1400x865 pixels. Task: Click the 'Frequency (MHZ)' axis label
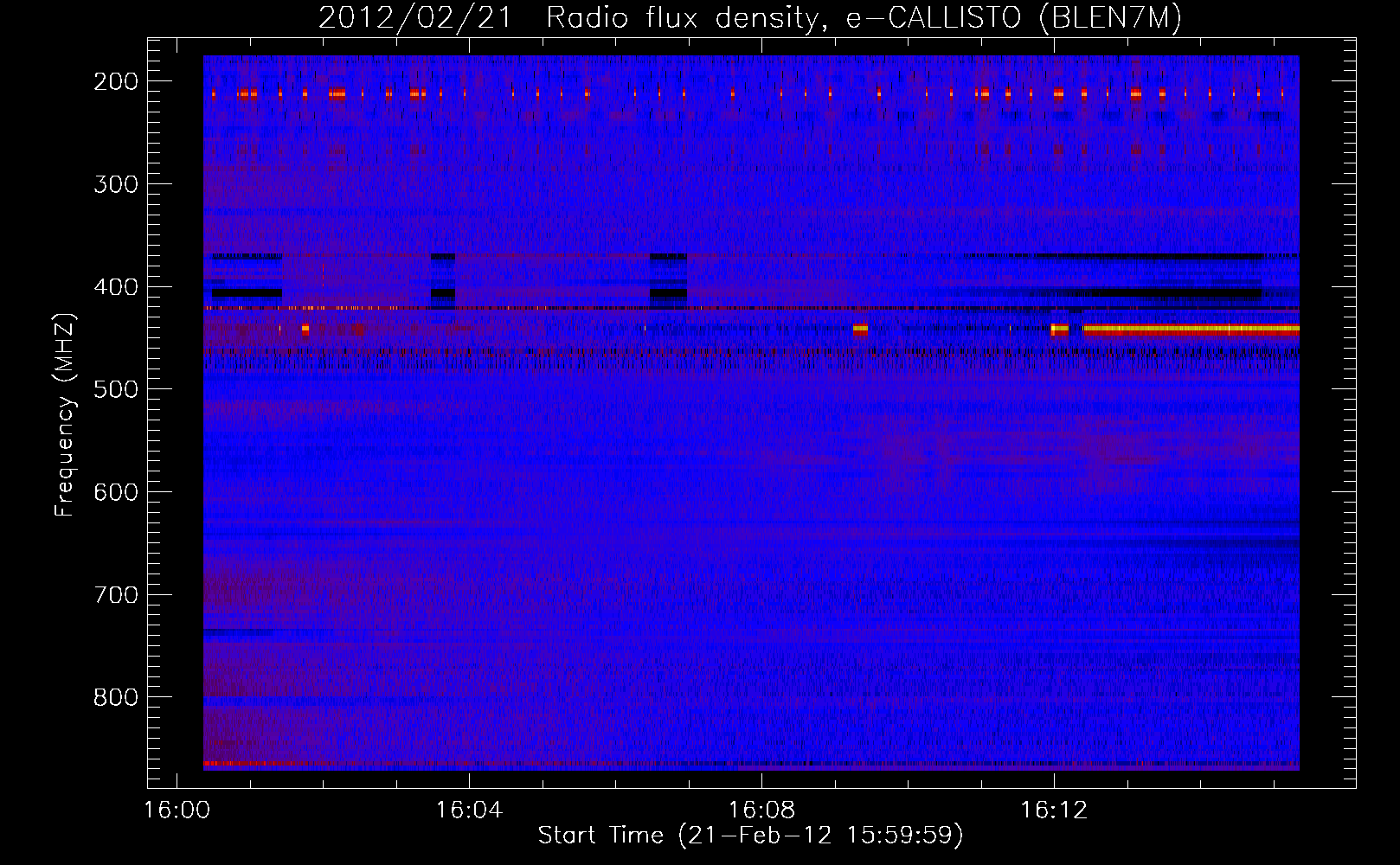coord(65,414)
